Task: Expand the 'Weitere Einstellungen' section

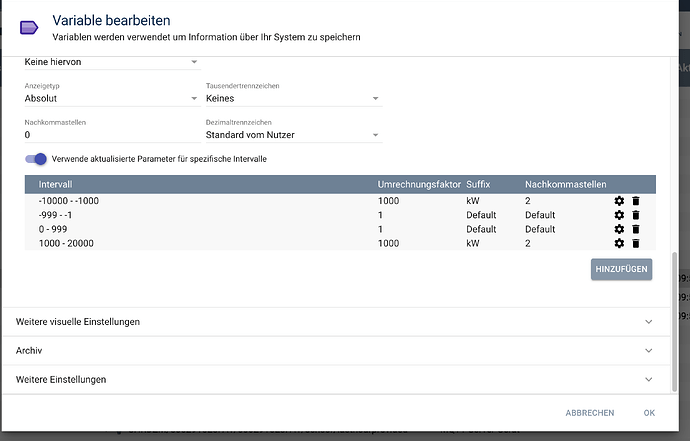Action: pyautogui.click(x=336, y=379)
